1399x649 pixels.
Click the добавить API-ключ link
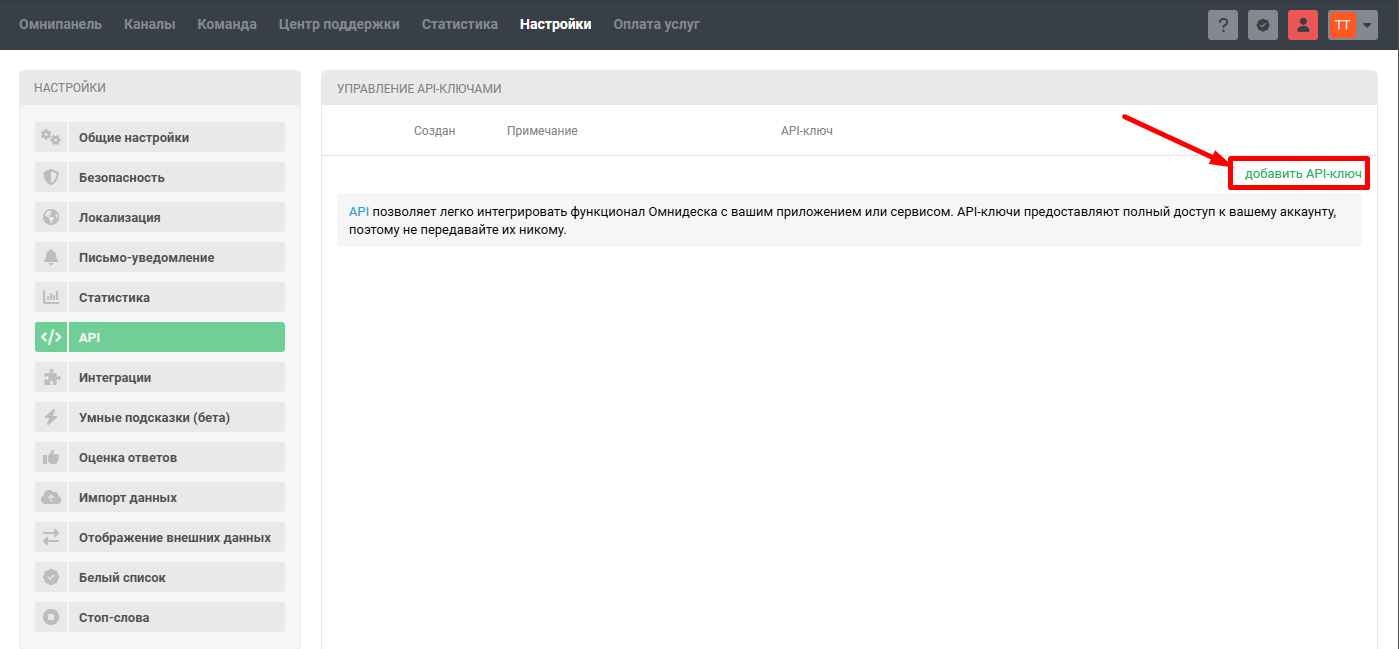pos(1302,174)
